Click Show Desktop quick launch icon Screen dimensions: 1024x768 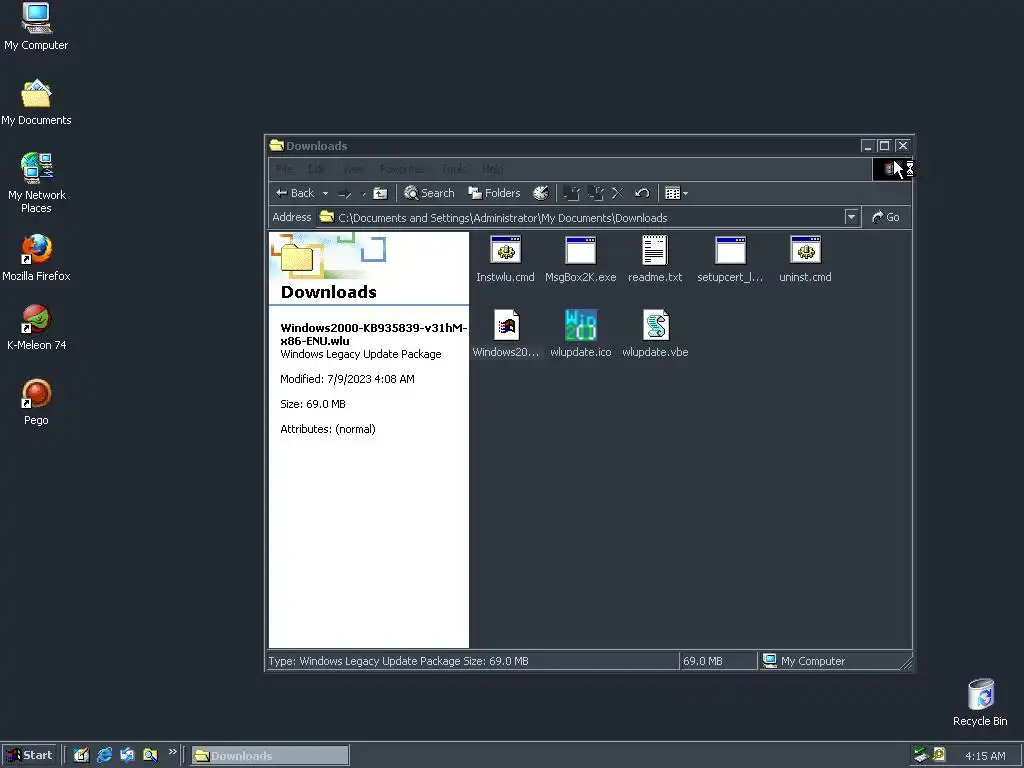point(81,756)
